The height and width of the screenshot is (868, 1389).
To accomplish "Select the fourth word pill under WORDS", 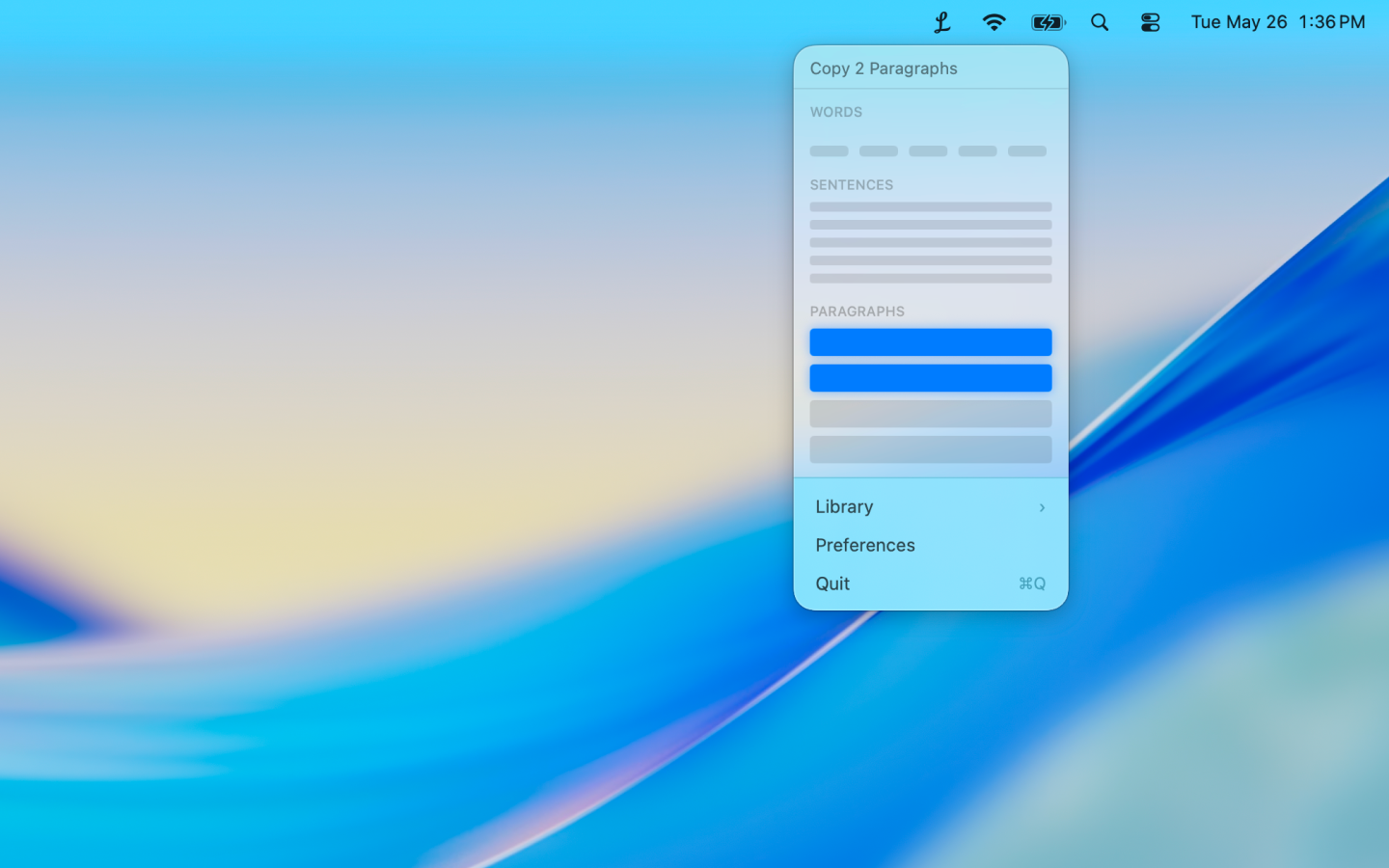I will pyautogui.click(x=977, y=150).
